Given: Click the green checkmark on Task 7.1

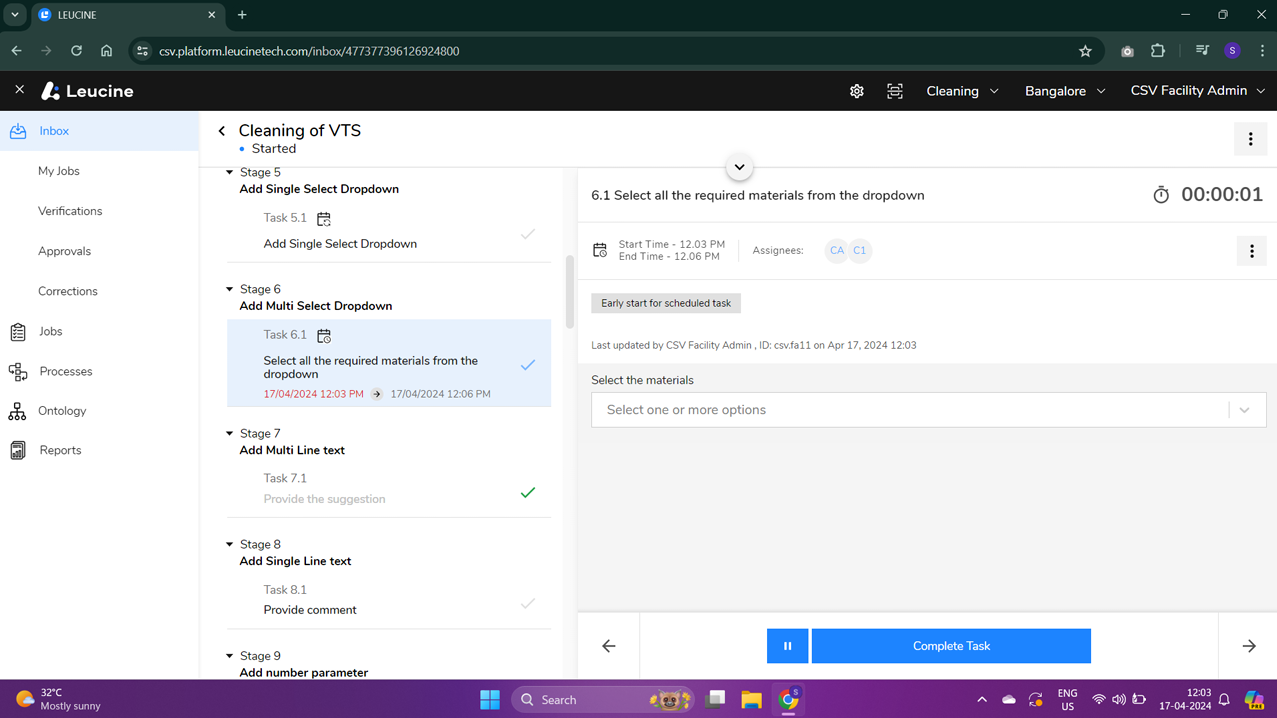Looking at the screenshot, I should [528, 493].
